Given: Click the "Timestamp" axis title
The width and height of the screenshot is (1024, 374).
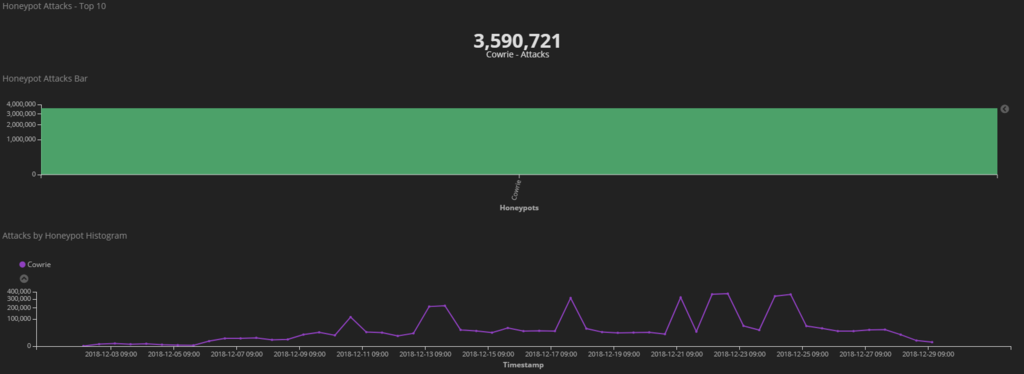Looking at the screenshot, I should tap(523, 365).
